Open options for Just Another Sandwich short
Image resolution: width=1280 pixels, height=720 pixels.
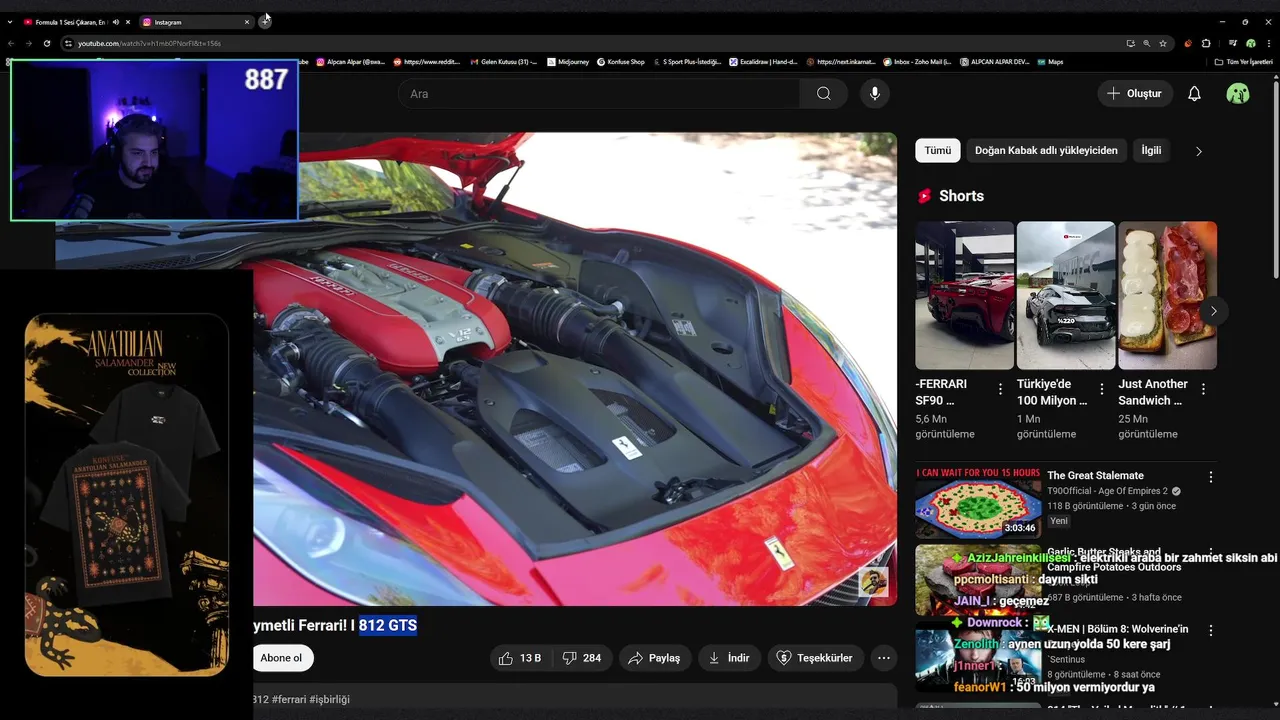pyautogui.click(x=1203, y=389)
